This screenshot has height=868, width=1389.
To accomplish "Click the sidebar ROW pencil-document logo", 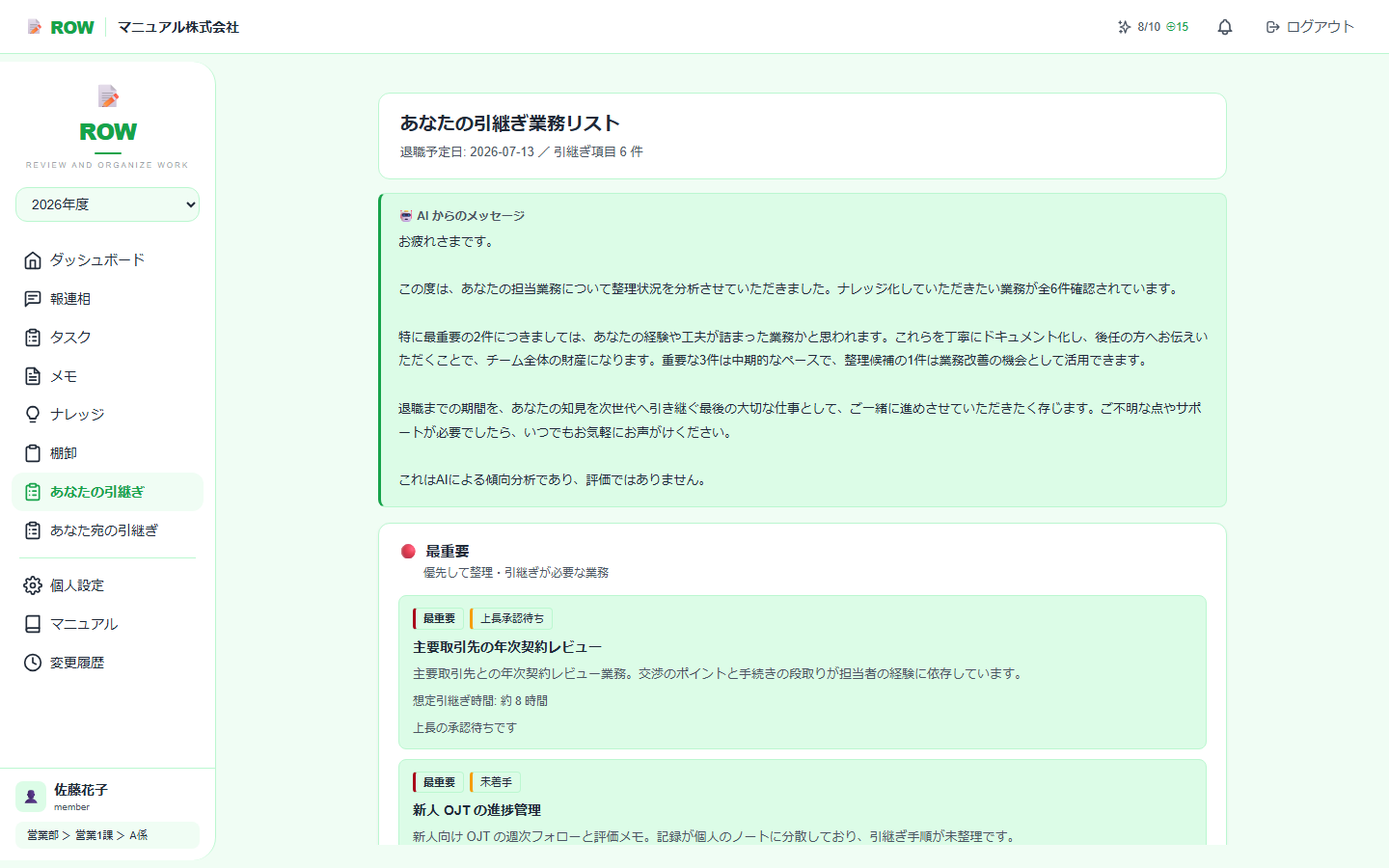I will (108, 95).
